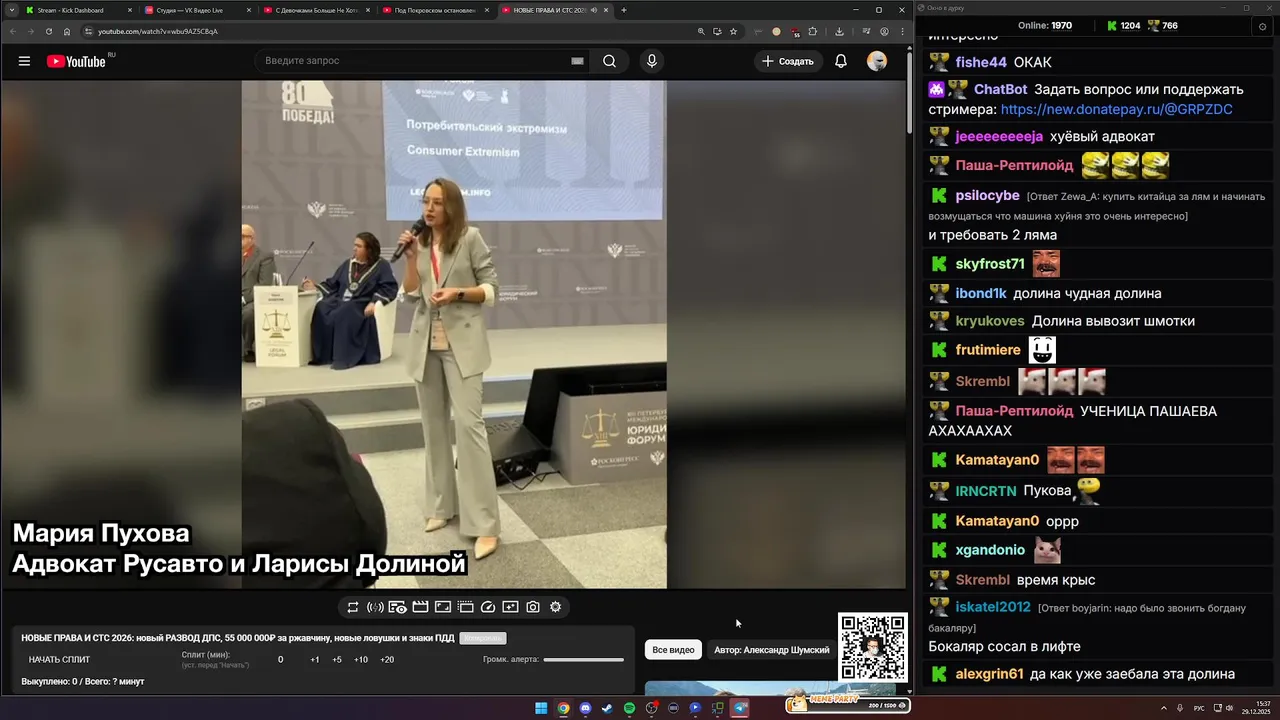Add +5 minutes to split
Viewport: 1280px width, 720px height.
click(x=337, y=660)
